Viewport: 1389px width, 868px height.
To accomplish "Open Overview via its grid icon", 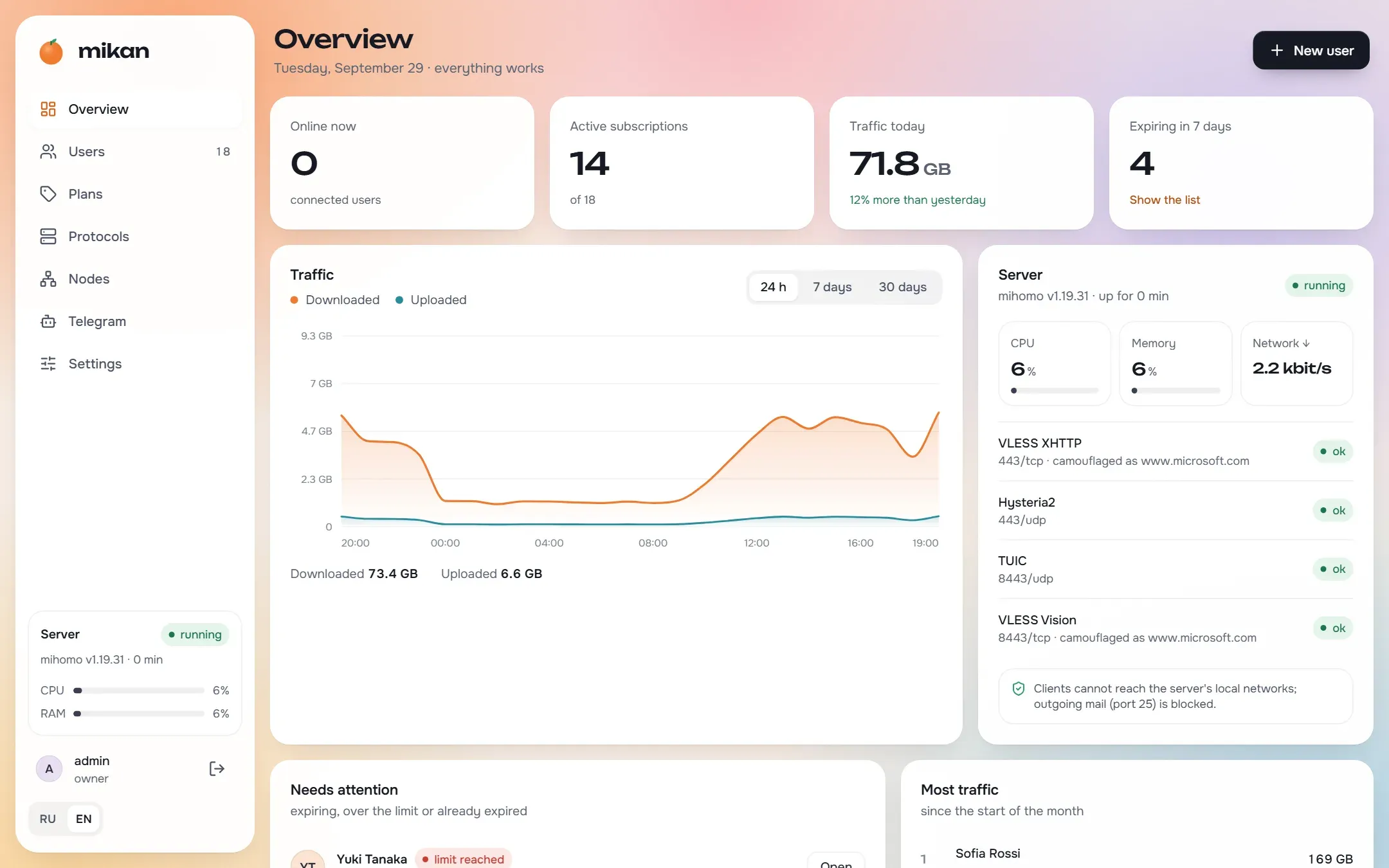I will 48,109.
